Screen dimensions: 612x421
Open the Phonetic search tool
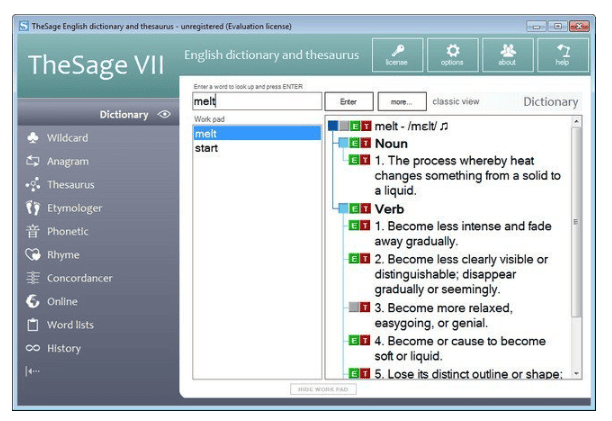coord(57,231)
